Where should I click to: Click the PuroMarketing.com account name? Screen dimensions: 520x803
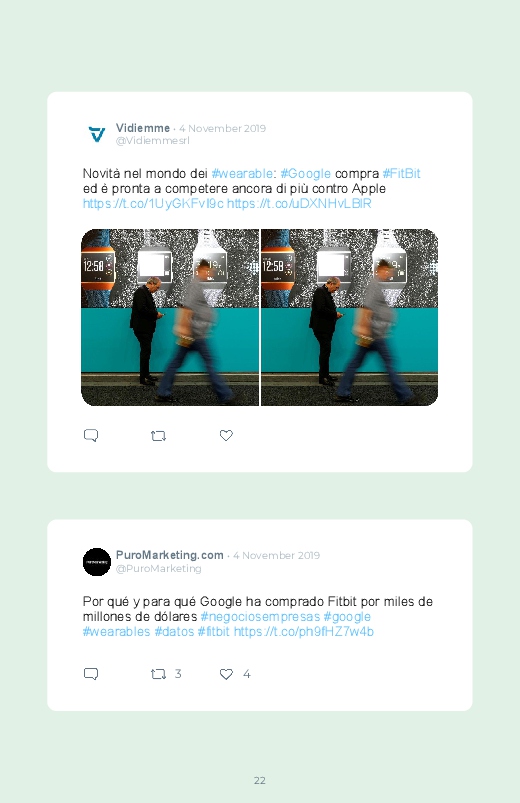170,555
